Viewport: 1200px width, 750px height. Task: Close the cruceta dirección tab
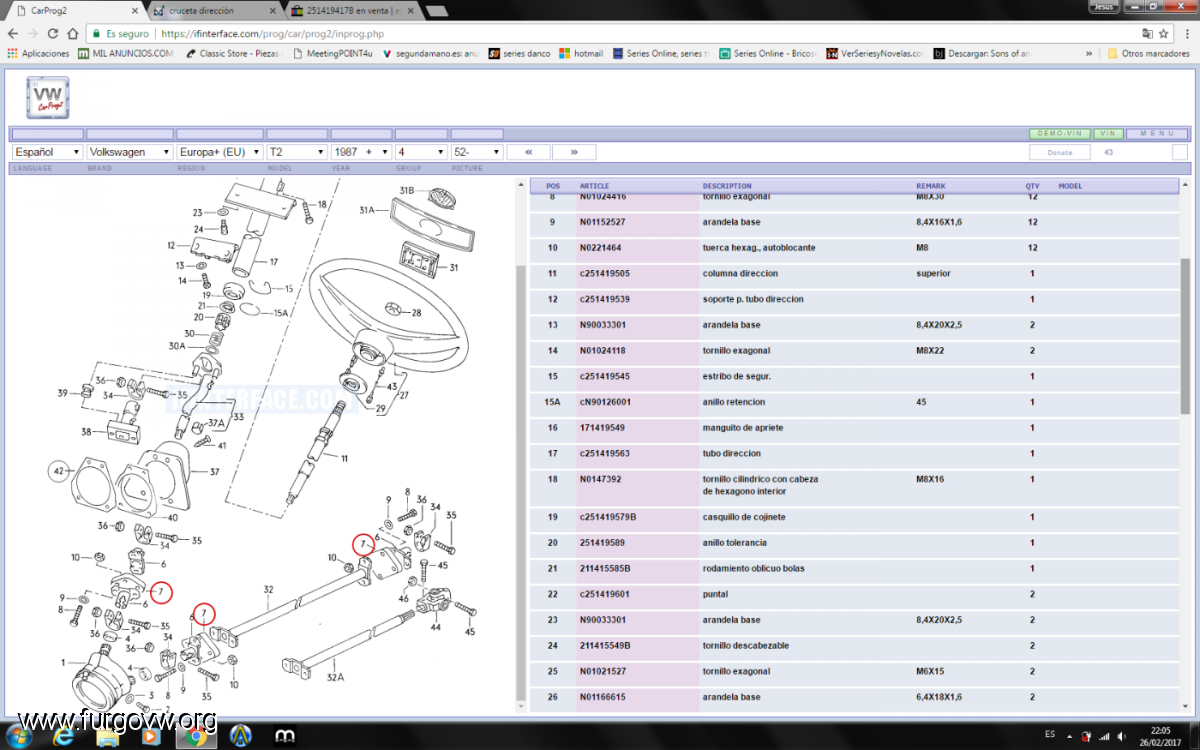tap(272, 10)
